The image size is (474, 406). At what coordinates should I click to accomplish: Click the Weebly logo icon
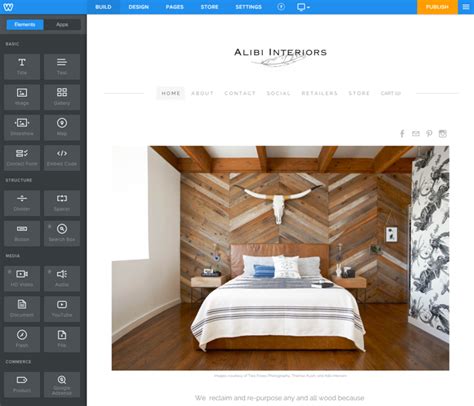click(x=8, y=7)
